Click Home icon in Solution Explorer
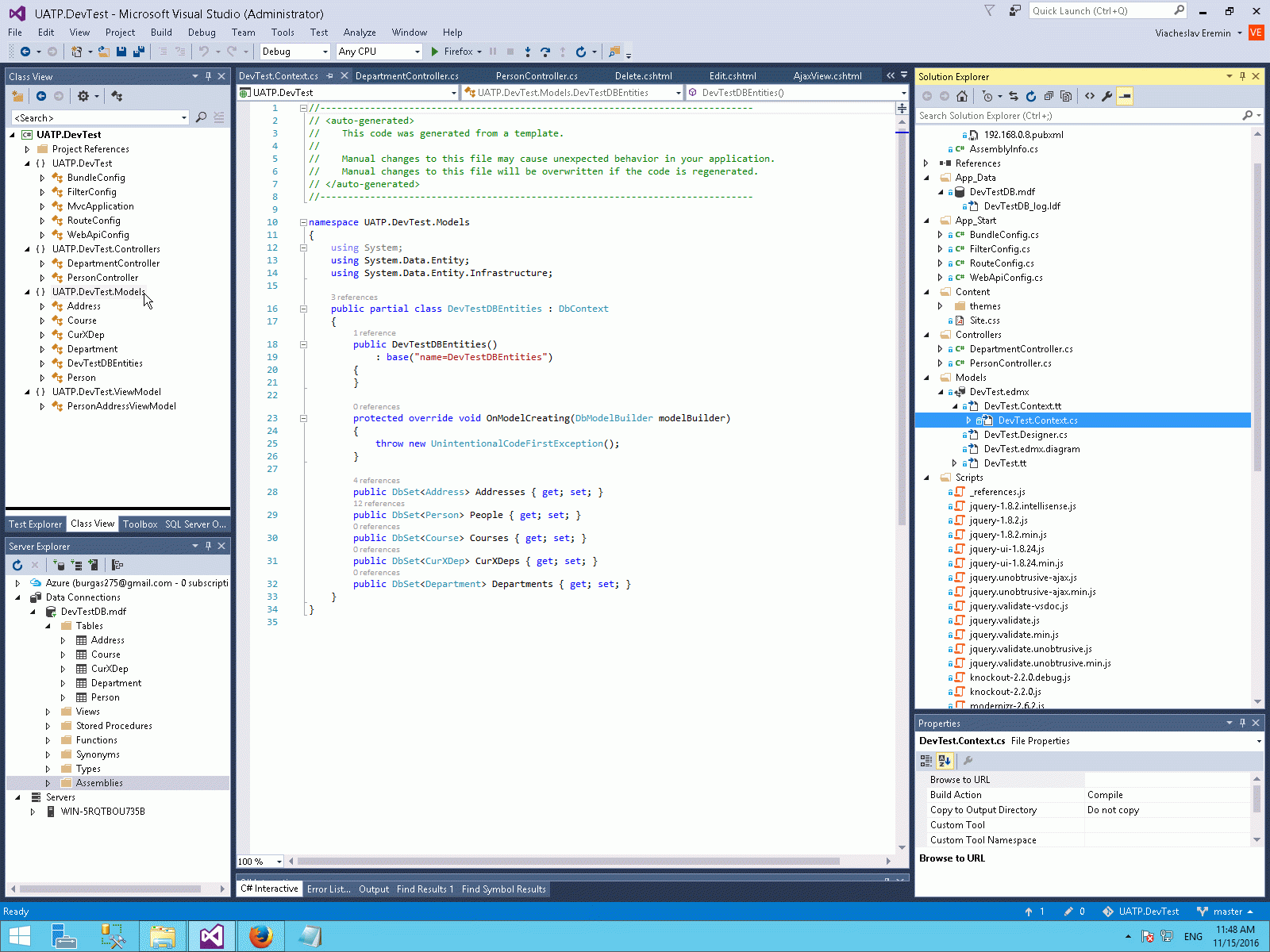 (x=962, y=96)
